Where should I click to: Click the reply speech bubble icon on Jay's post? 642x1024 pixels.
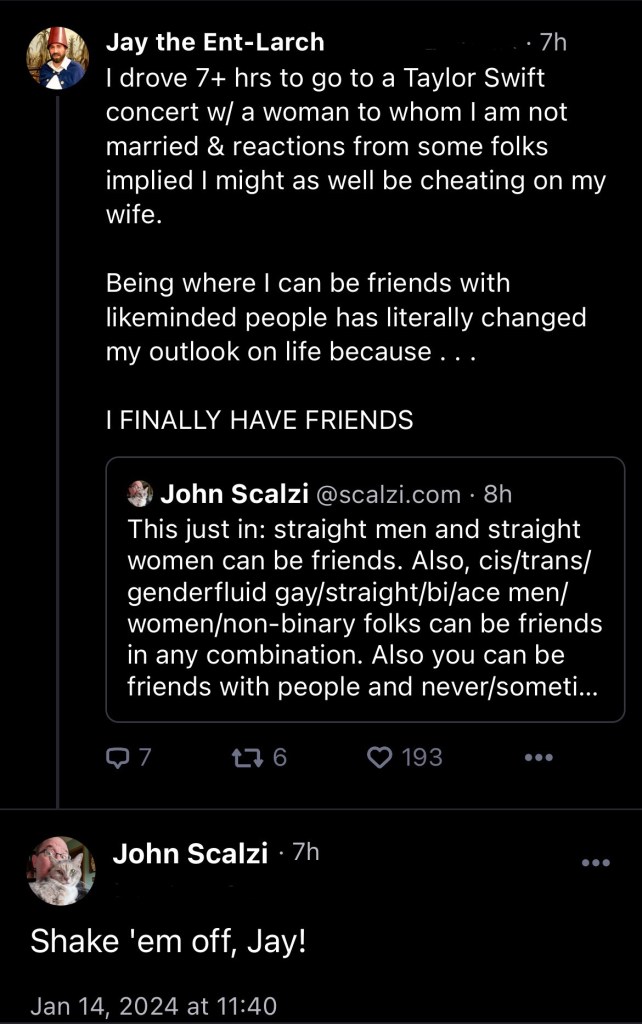pyautogui.click(x=117, y=758)
